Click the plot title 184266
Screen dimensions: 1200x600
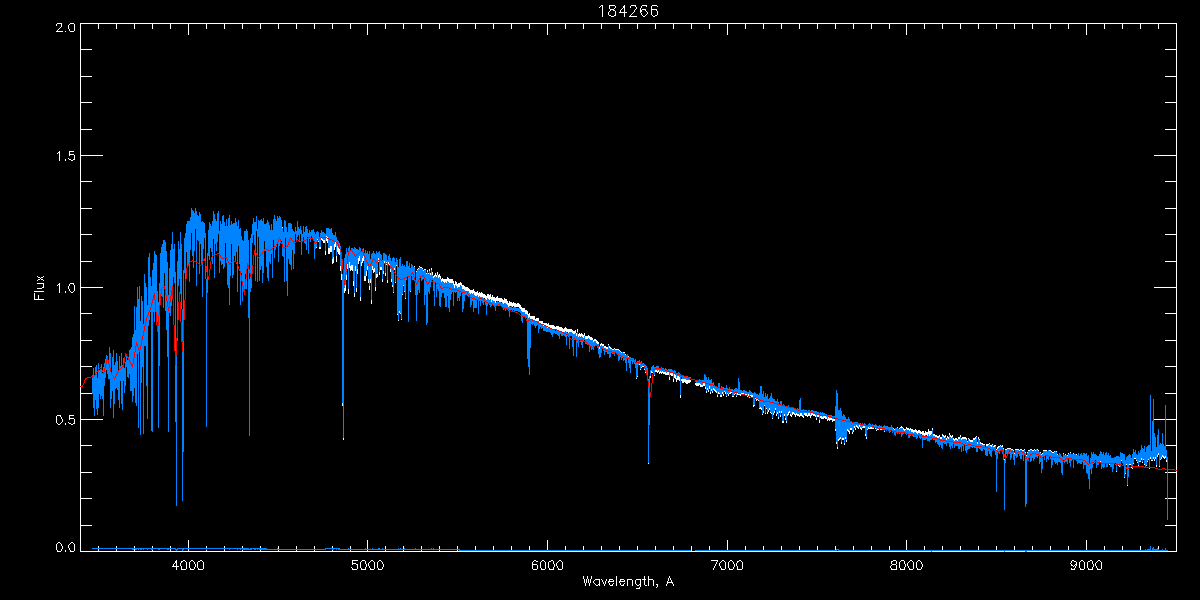click(x=628, y=11)
